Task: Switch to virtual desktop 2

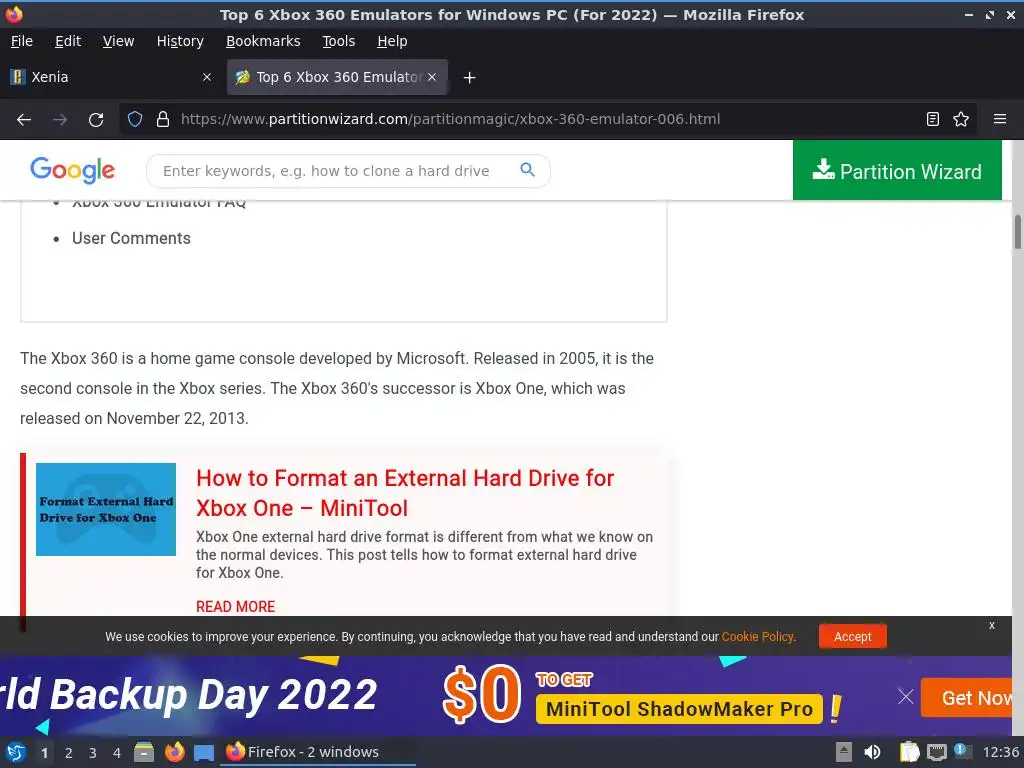Action: point(69,753)
